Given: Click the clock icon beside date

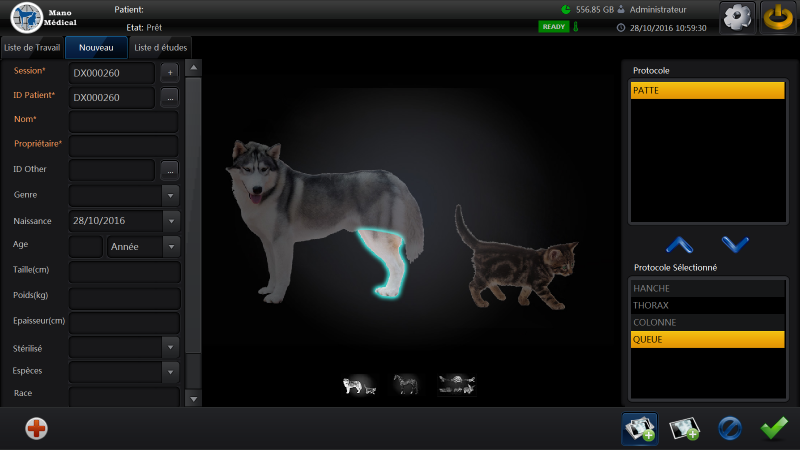Looking at the screenshot, I should pyautogui.click(x=621, y=28).
